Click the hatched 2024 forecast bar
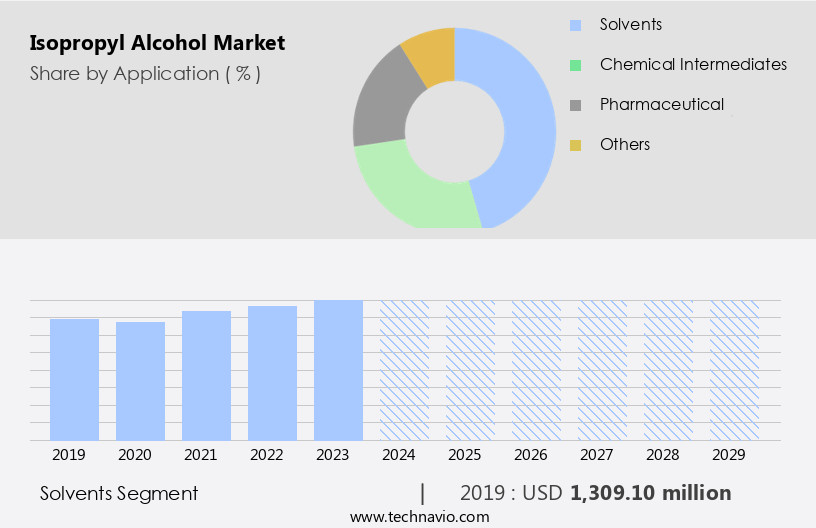This screenshot has width=816, height=528. point(404,370)
